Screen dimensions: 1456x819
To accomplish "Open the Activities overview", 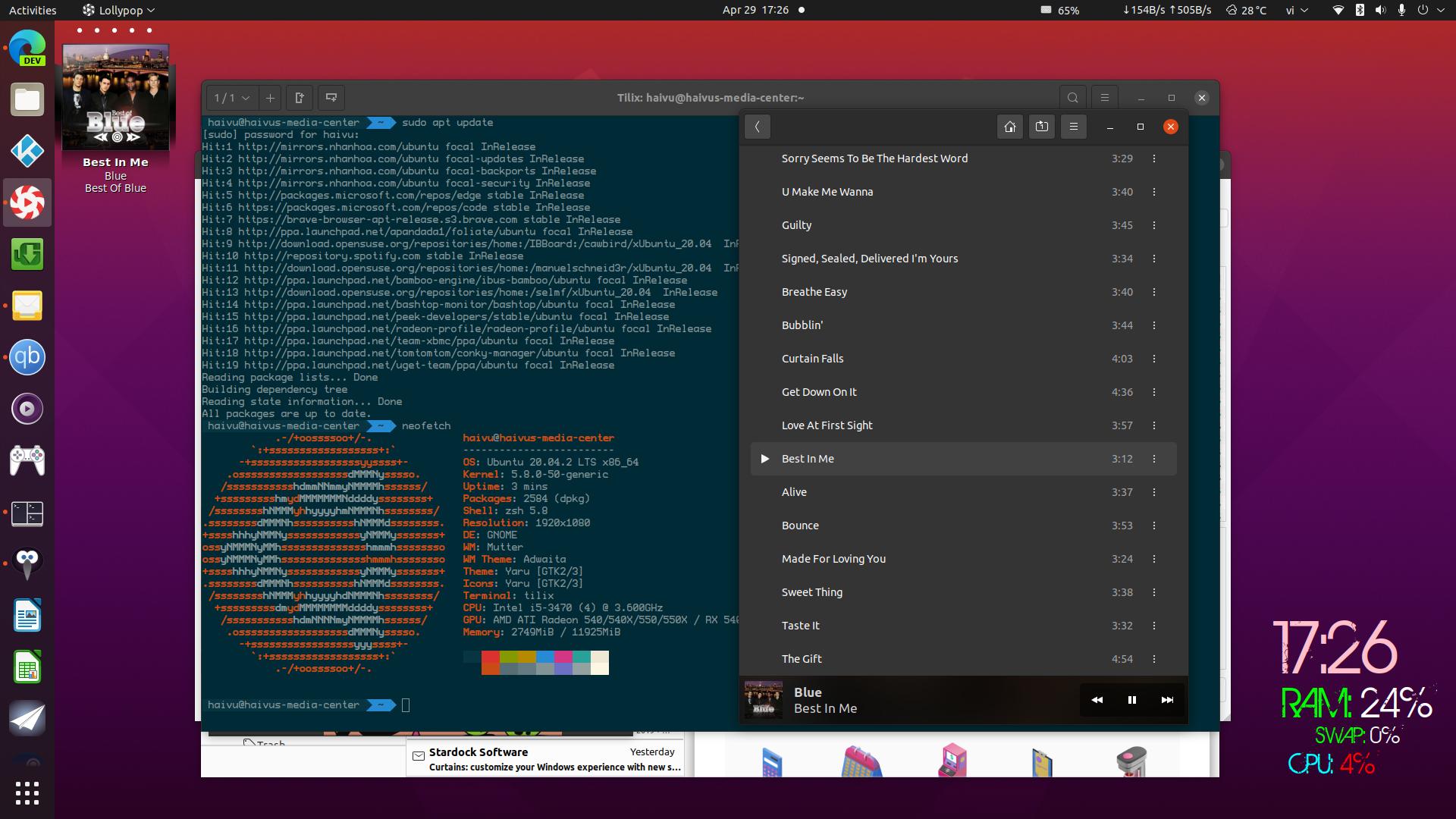I will tap(33, 10).
